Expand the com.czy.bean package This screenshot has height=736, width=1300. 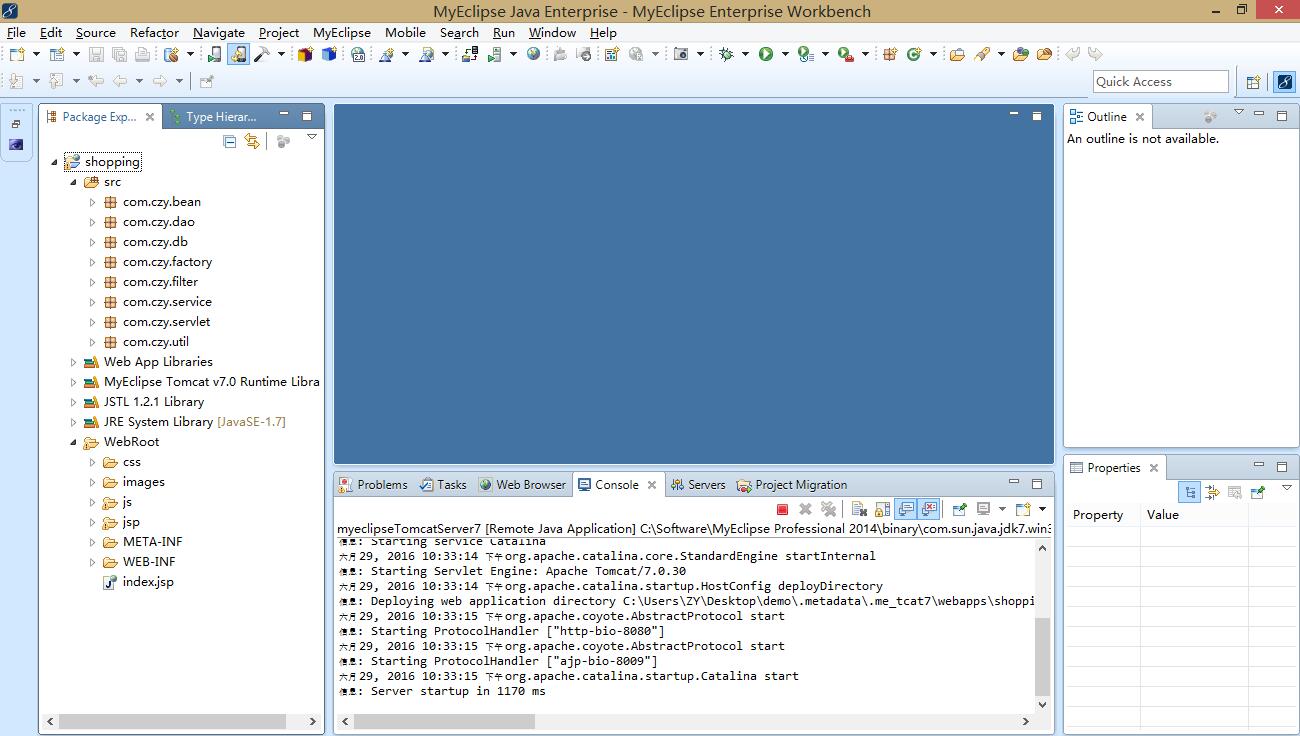coord(92,202)
